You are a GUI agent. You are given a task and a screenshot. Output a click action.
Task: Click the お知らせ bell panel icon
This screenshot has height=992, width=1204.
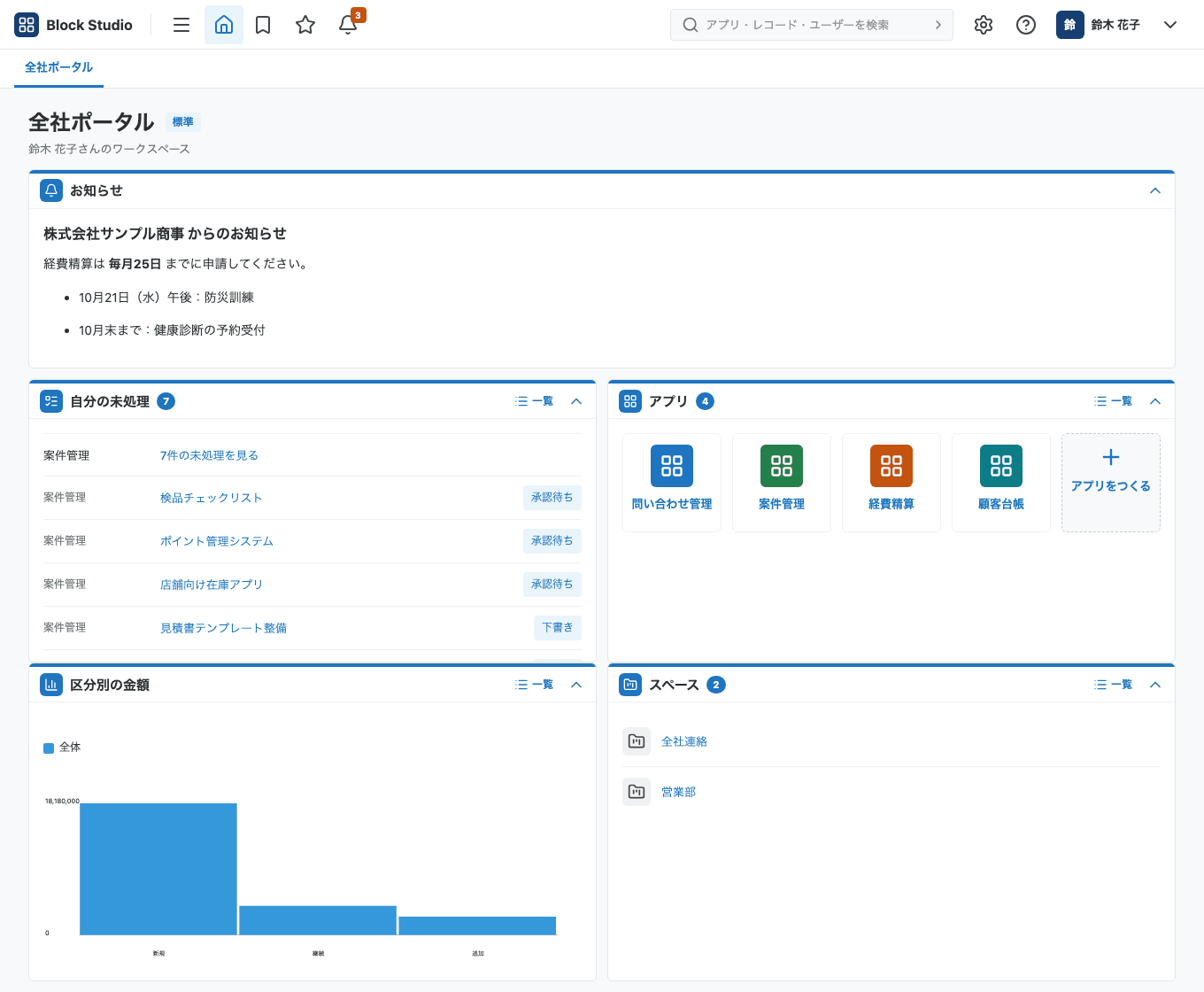tap(51, 190)
